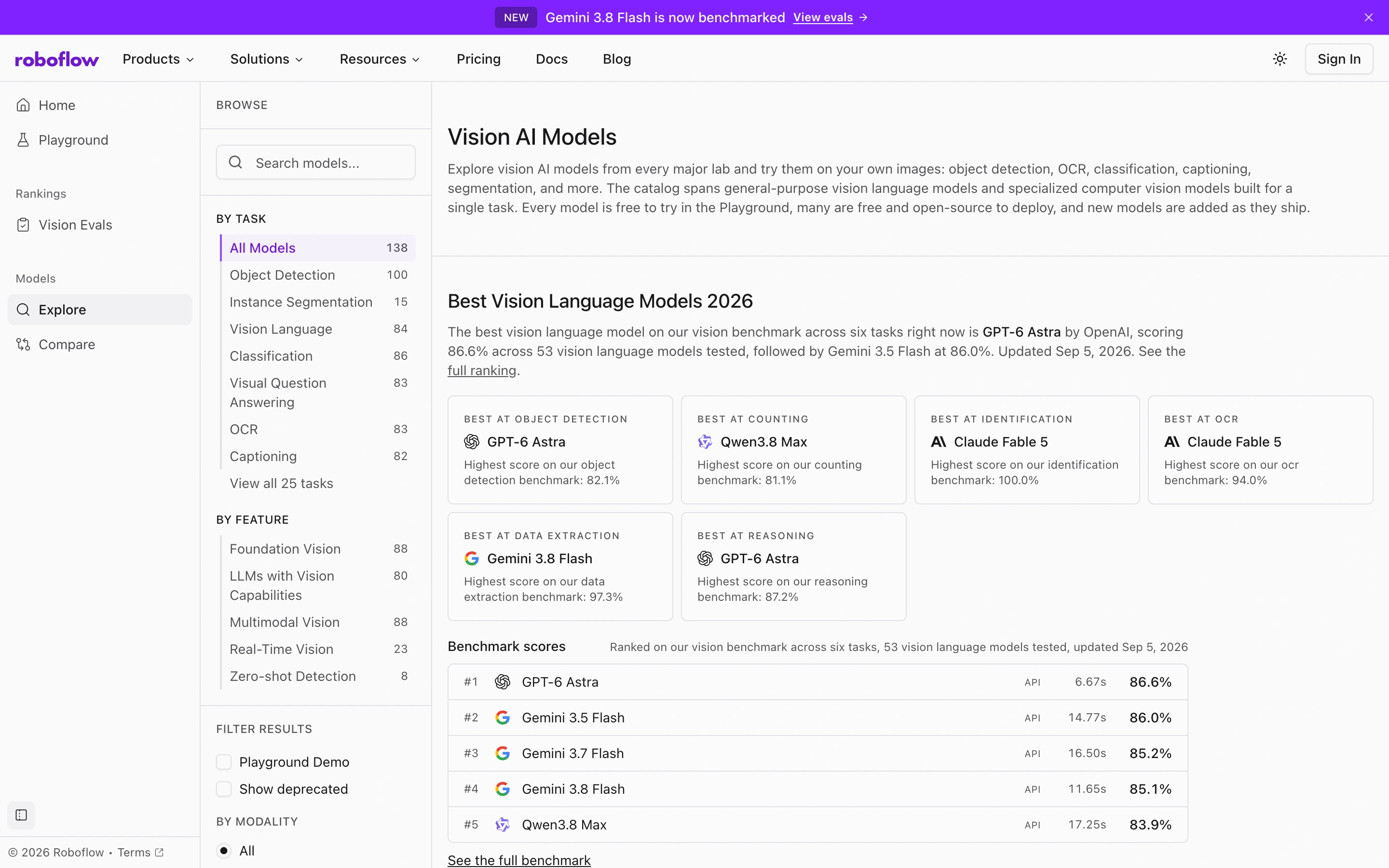Select the All modality radio button
This screenshot has height=868, width=1389.
[224, 851]
